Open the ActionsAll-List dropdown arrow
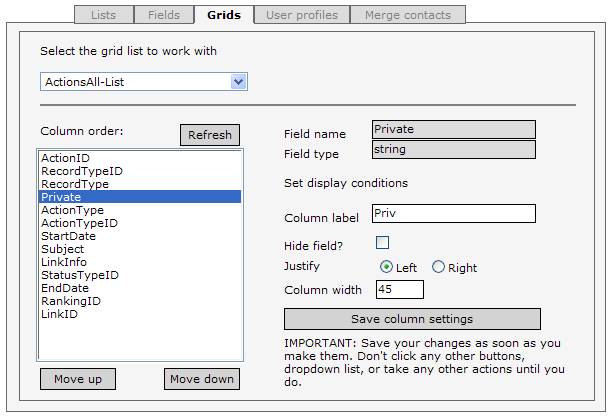 tap(238, 82)
